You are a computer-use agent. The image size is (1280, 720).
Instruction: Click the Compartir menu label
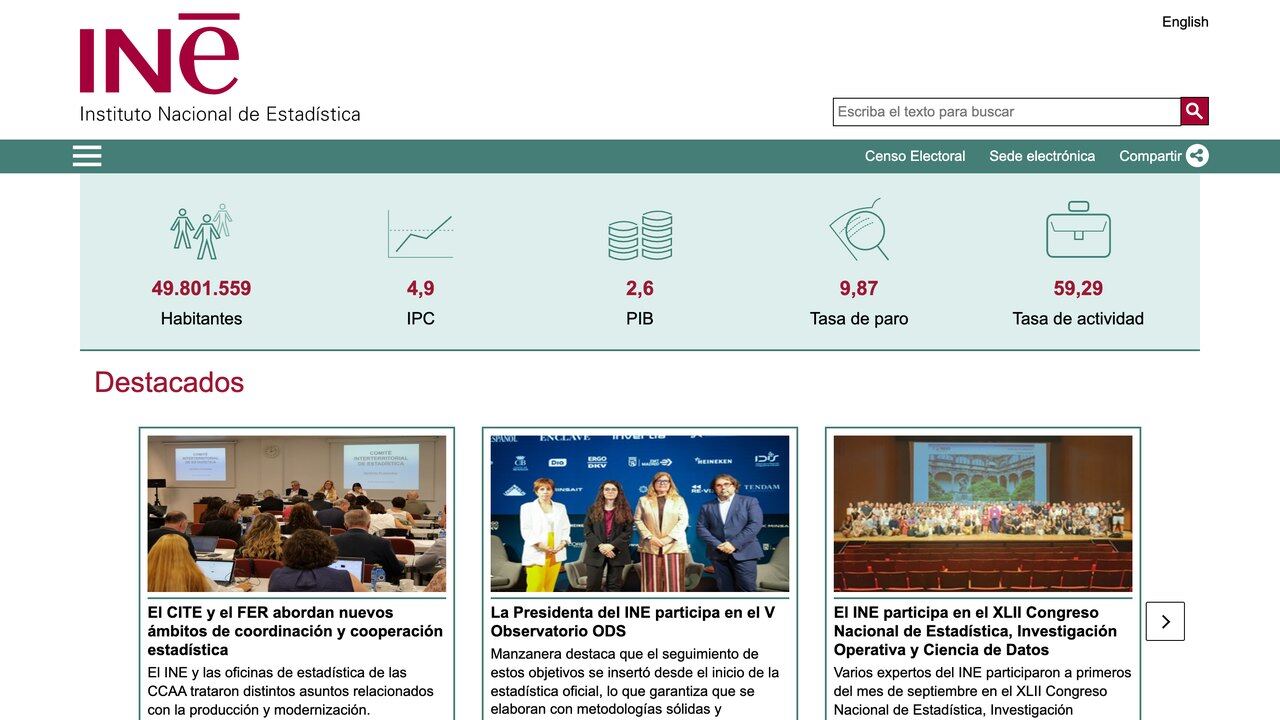(1150, 156)
